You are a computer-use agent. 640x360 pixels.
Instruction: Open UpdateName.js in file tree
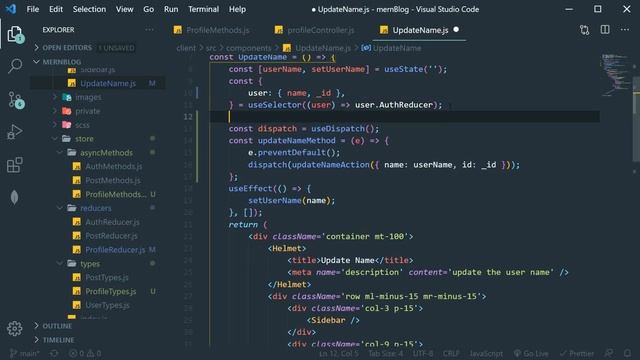(x=108, y=83)
